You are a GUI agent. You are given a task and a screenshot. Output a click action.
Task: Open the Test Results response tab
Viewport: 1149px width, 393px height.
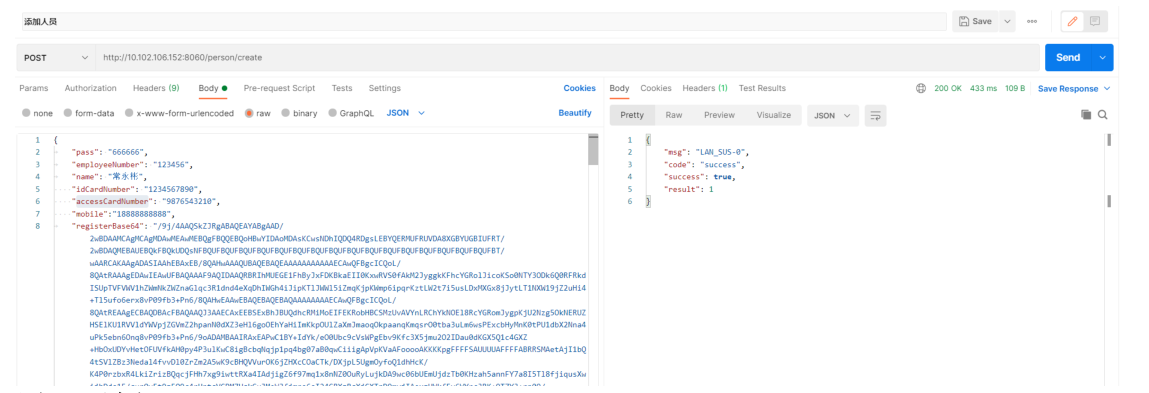(762, 88)
